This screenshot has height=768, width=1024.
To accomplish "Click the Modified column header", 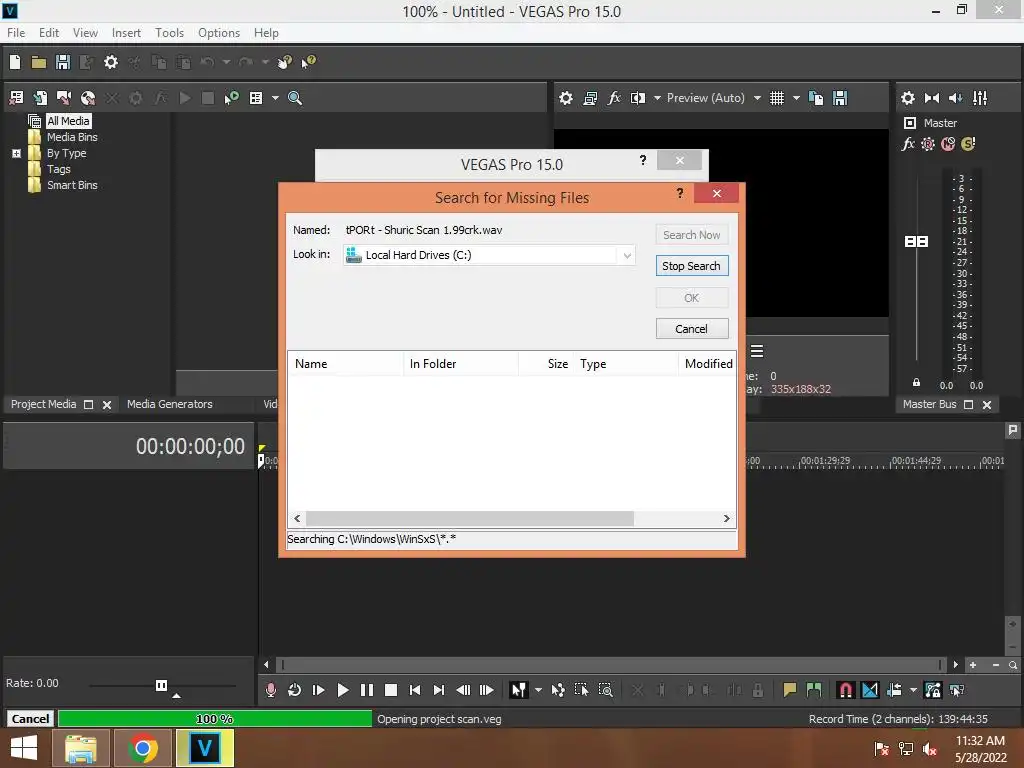I will pyautogui.click(x=709, y=364).
